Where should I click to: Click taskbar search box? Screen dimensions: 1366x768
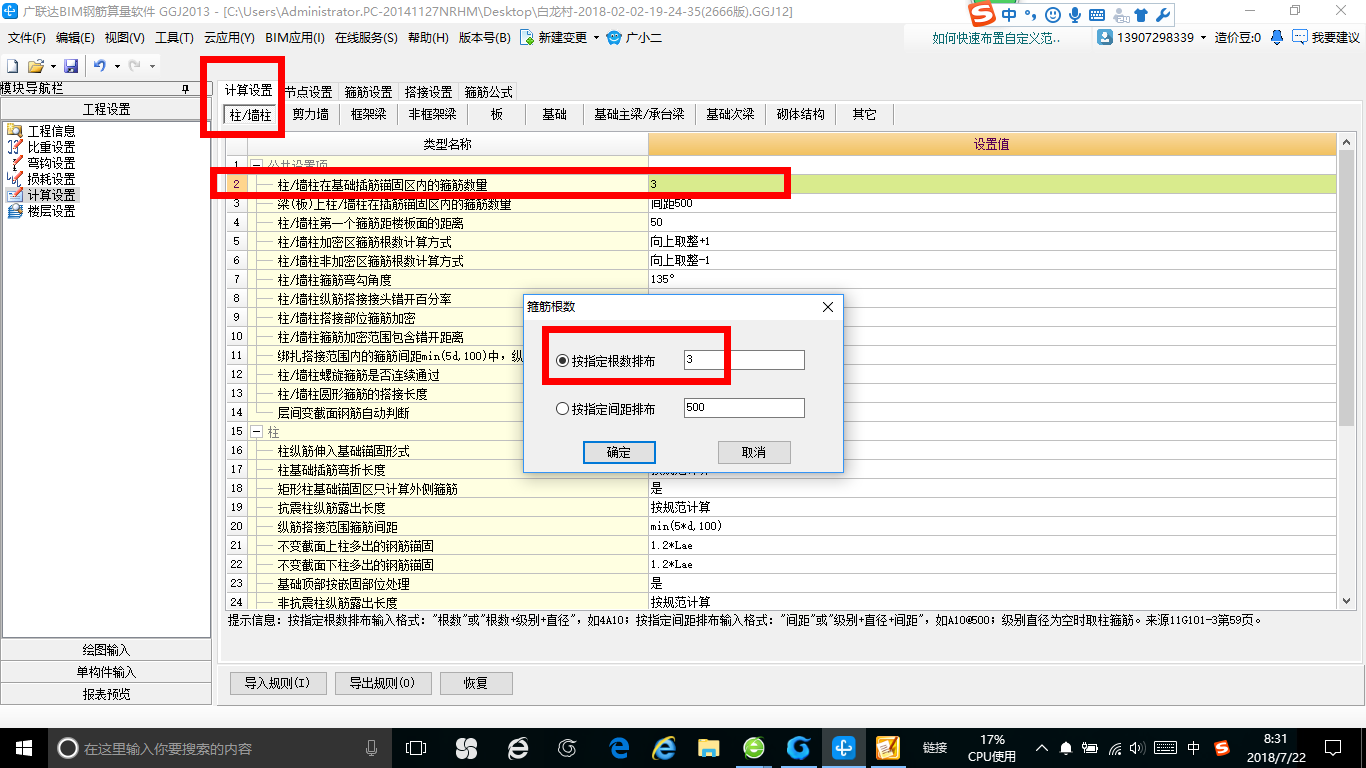pyautogui.click(x=218, y=748)
